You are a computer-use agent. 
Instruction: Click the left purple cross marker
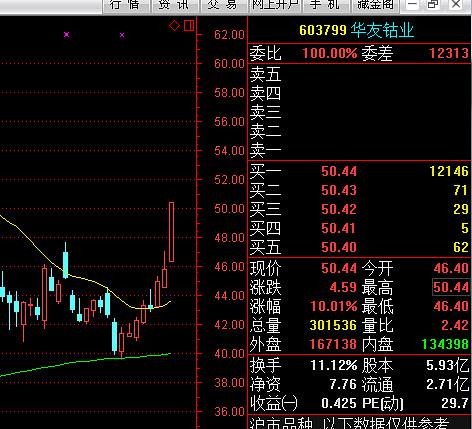point(67,34)
